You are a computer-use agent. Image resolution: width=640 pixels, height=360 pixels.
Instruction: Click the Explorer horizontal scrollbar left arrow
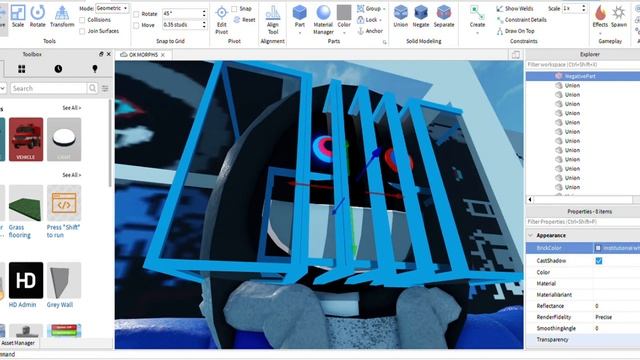click(x=530, y=200)
